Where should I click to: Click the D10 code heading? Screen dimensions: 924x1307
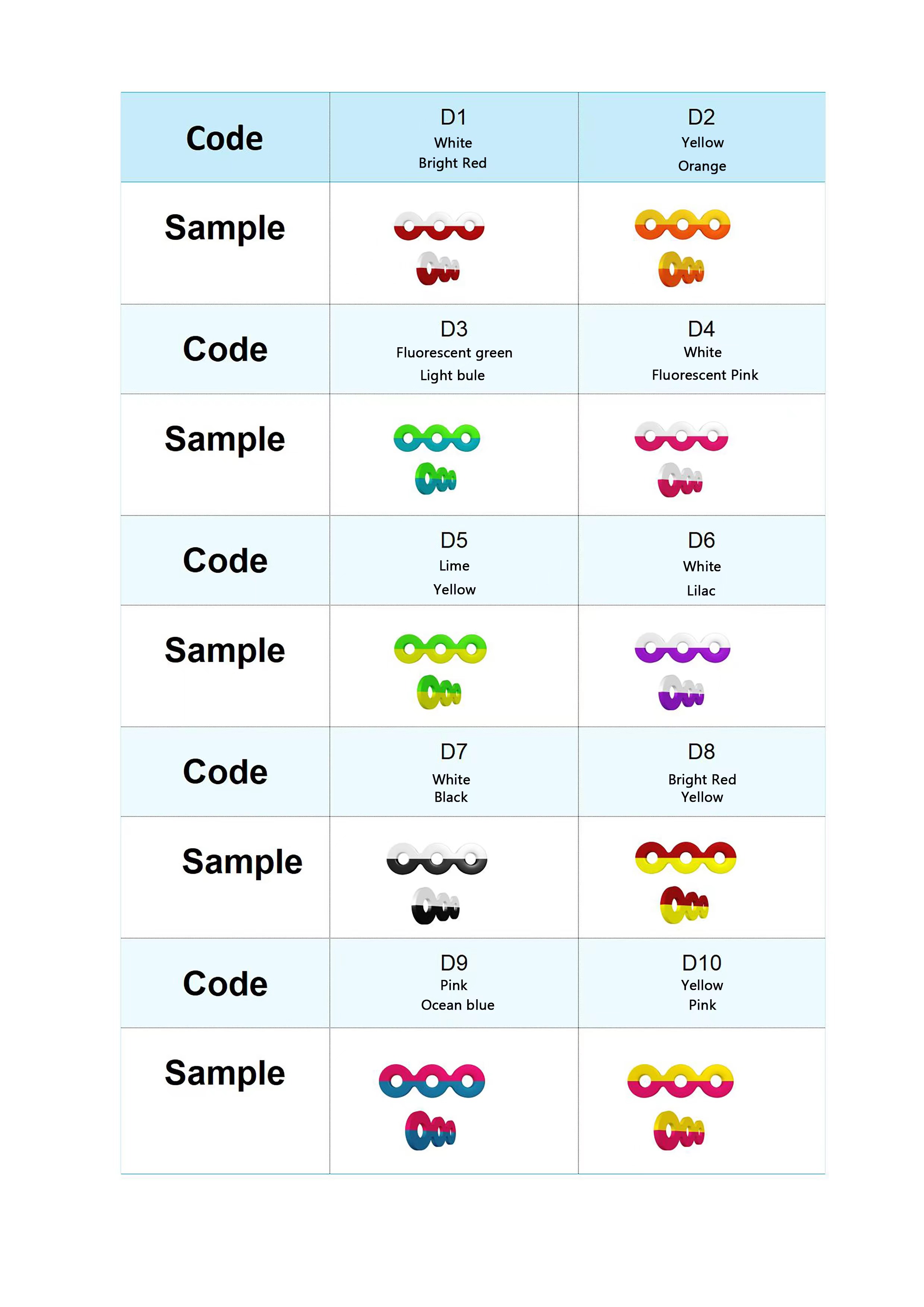(702, 963)
